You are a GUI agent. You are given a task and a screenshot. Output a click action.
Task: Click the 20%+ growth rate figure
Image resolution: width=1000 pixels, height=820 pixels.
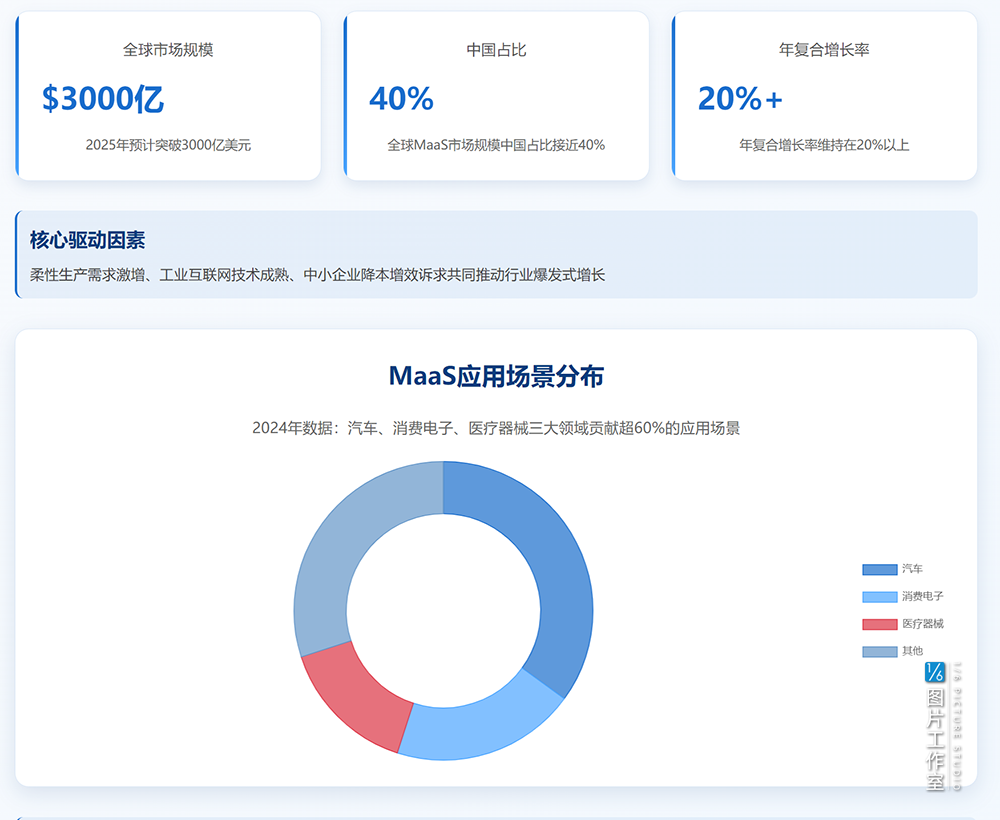pos(740,99)
